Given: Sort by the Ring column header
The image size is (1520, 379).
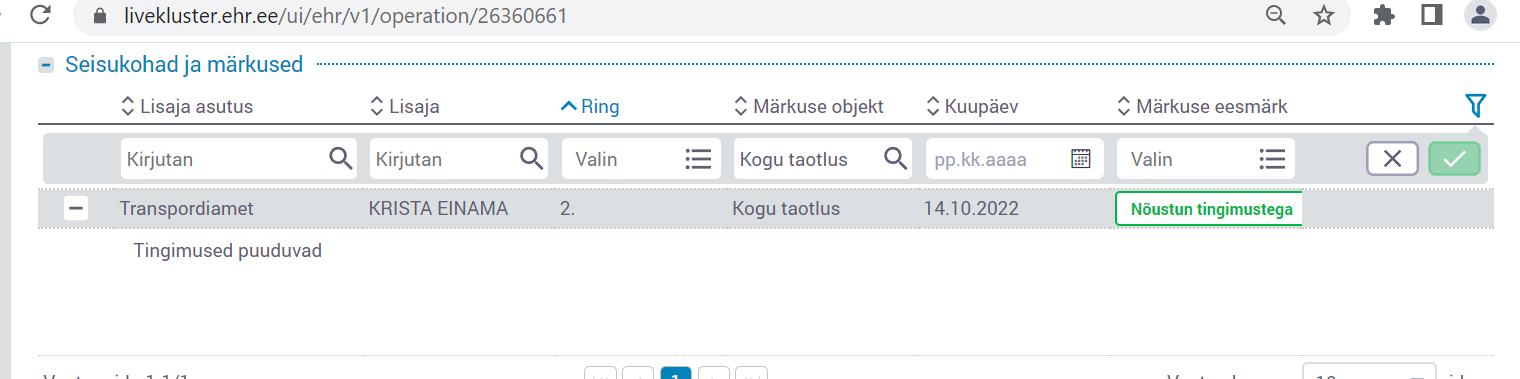Looking at the screenshot, I should pyautogui.click(x=590, y=106).
